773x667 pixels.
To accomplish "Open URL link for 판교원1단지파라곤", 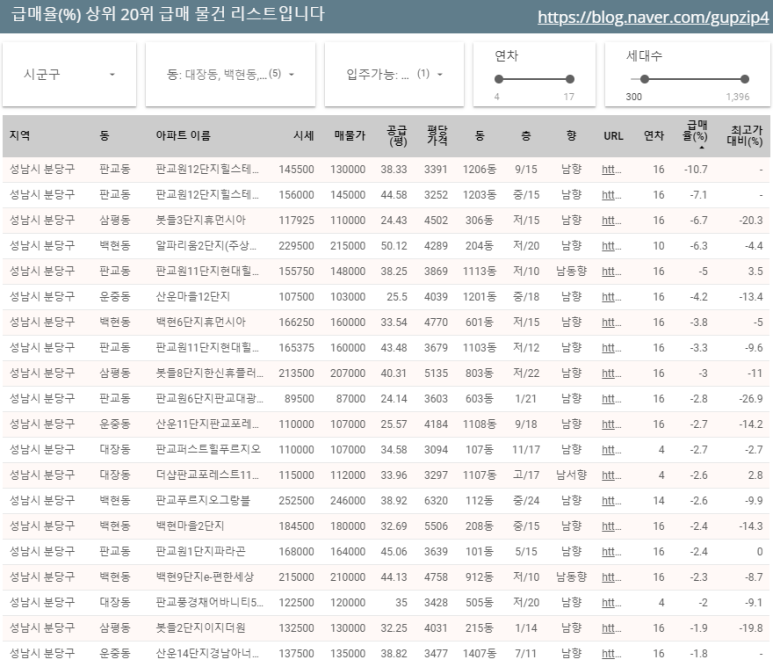I will (611, 552).
